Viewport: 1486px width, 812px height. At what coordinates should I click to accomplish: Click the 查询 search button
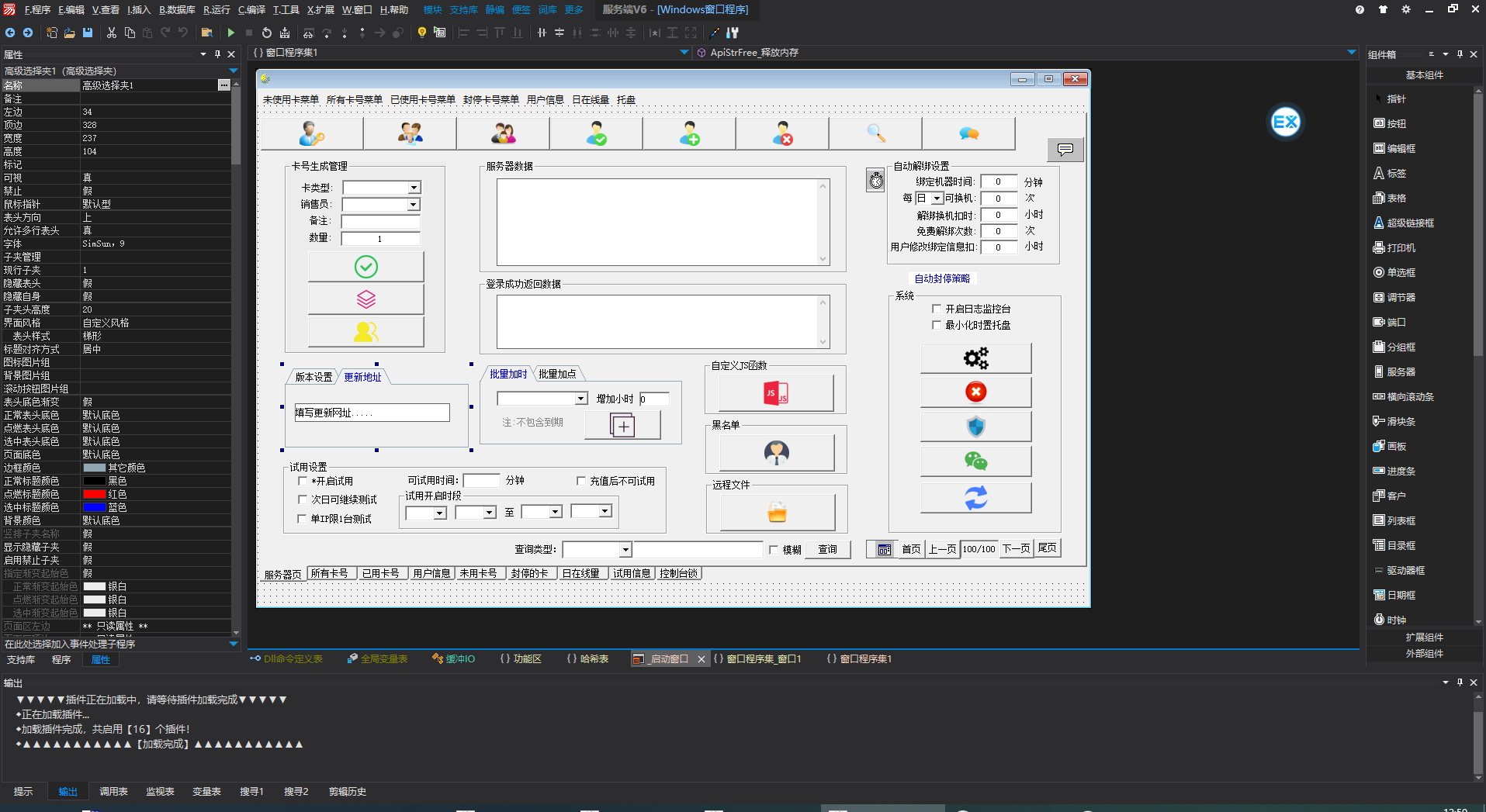(x=828, y=549)
